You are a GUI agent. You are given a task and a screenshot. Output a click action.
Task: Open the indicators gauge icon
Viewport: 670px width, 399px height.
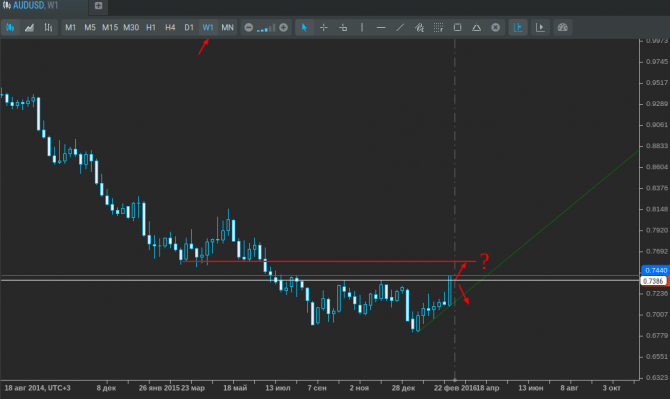(x=562, y=28)
